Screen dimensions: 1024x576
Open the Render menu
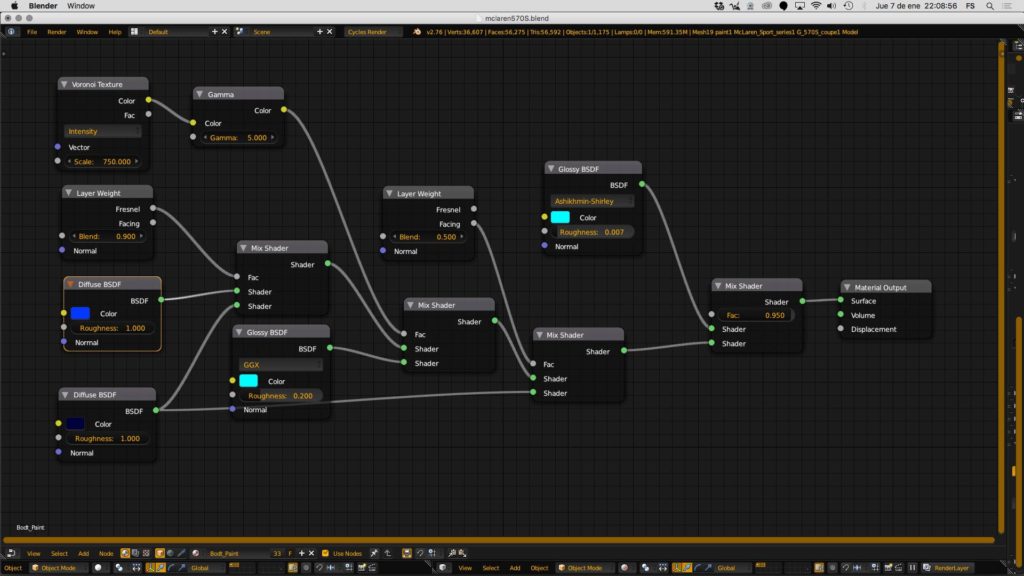[x=57, y=32]
